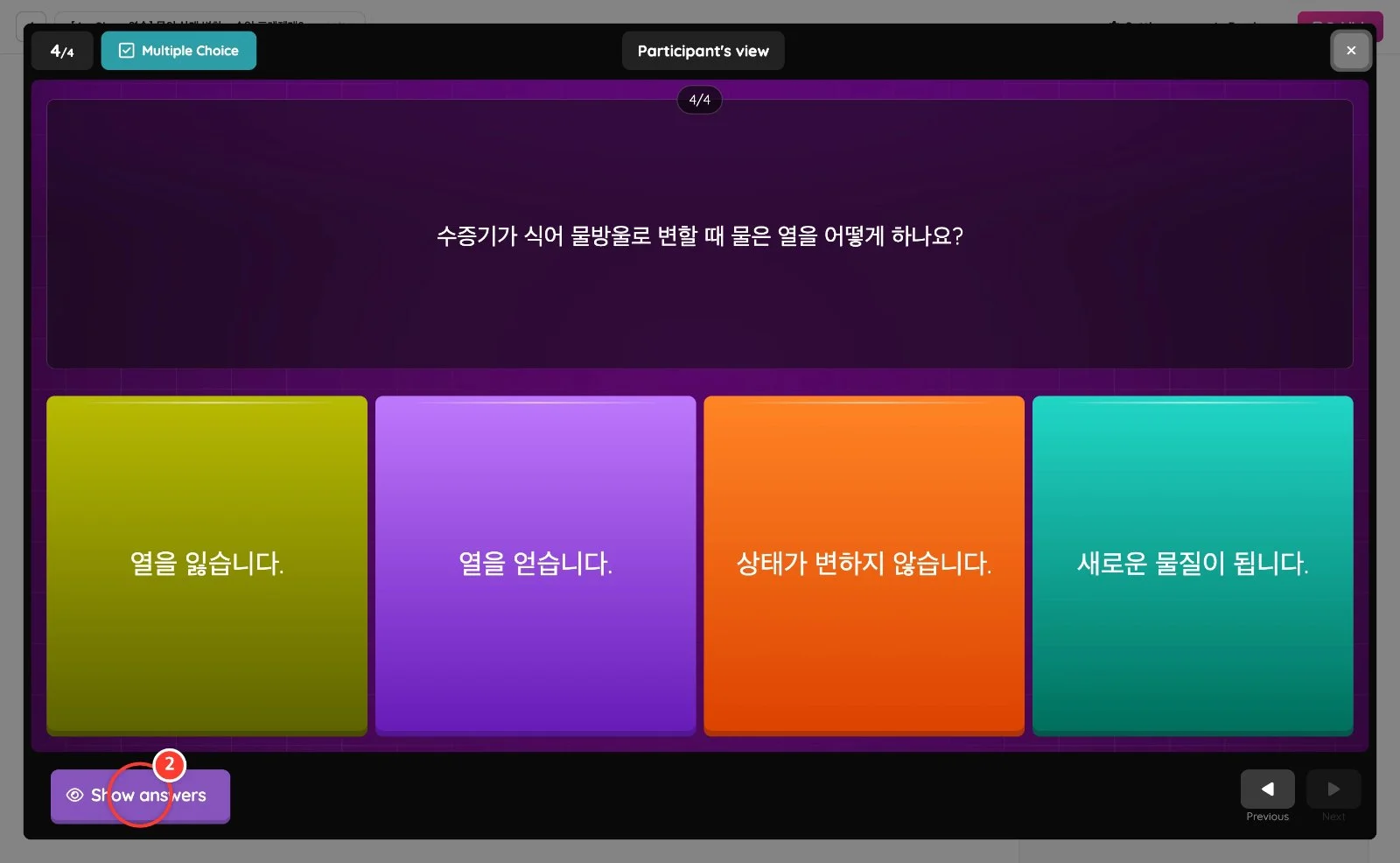Image resolution: width=1400 pixels, height=863 pixels.
Task: Click the Multiple Choice question type badge
Action: tap(178, 51)
